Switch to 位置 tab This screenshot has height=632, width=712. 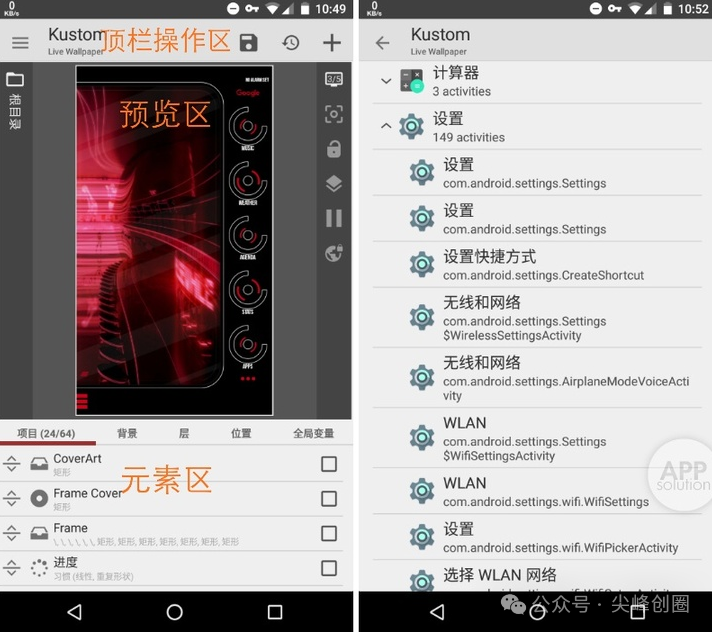coord(241,434)
